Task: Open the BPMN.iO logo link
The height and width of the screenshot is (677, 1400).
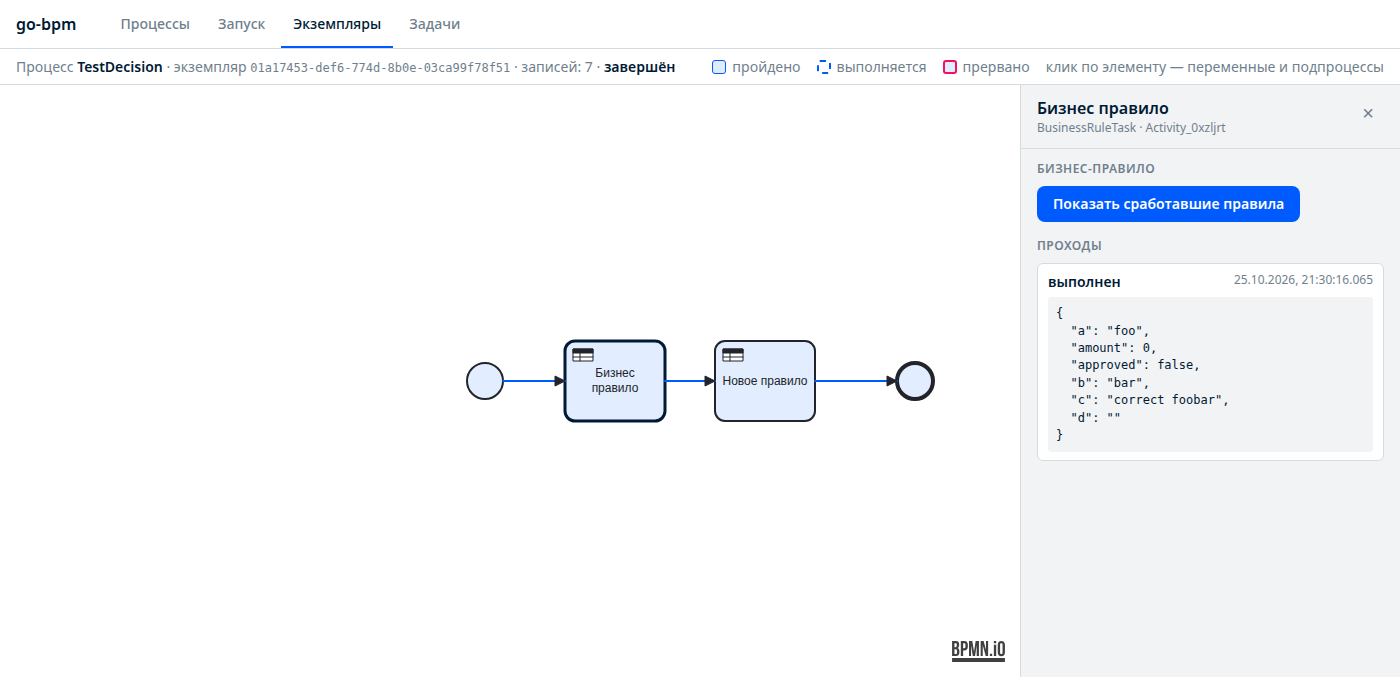Action: tap(978, 651)
